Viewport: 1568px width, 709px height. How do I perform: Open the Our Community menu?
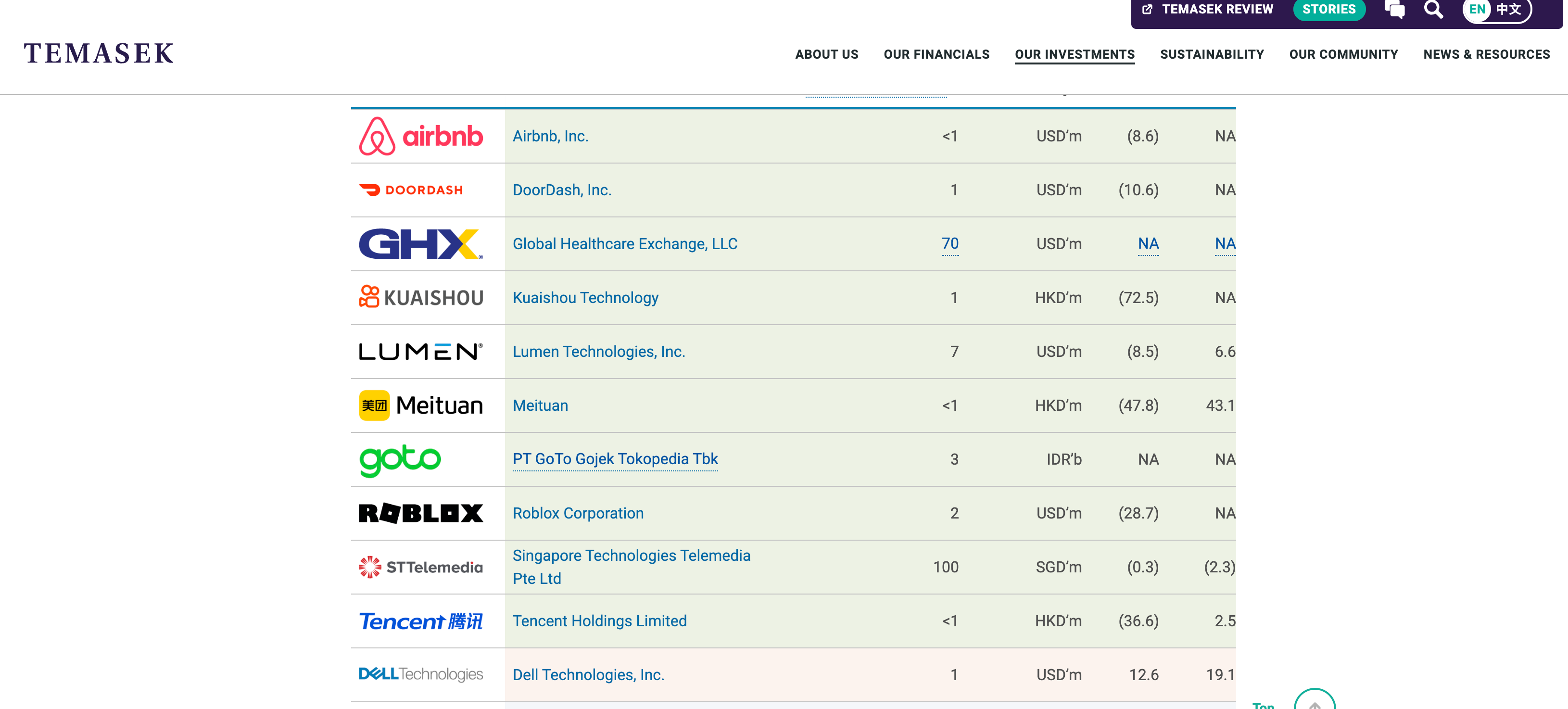pos(1343,54)
